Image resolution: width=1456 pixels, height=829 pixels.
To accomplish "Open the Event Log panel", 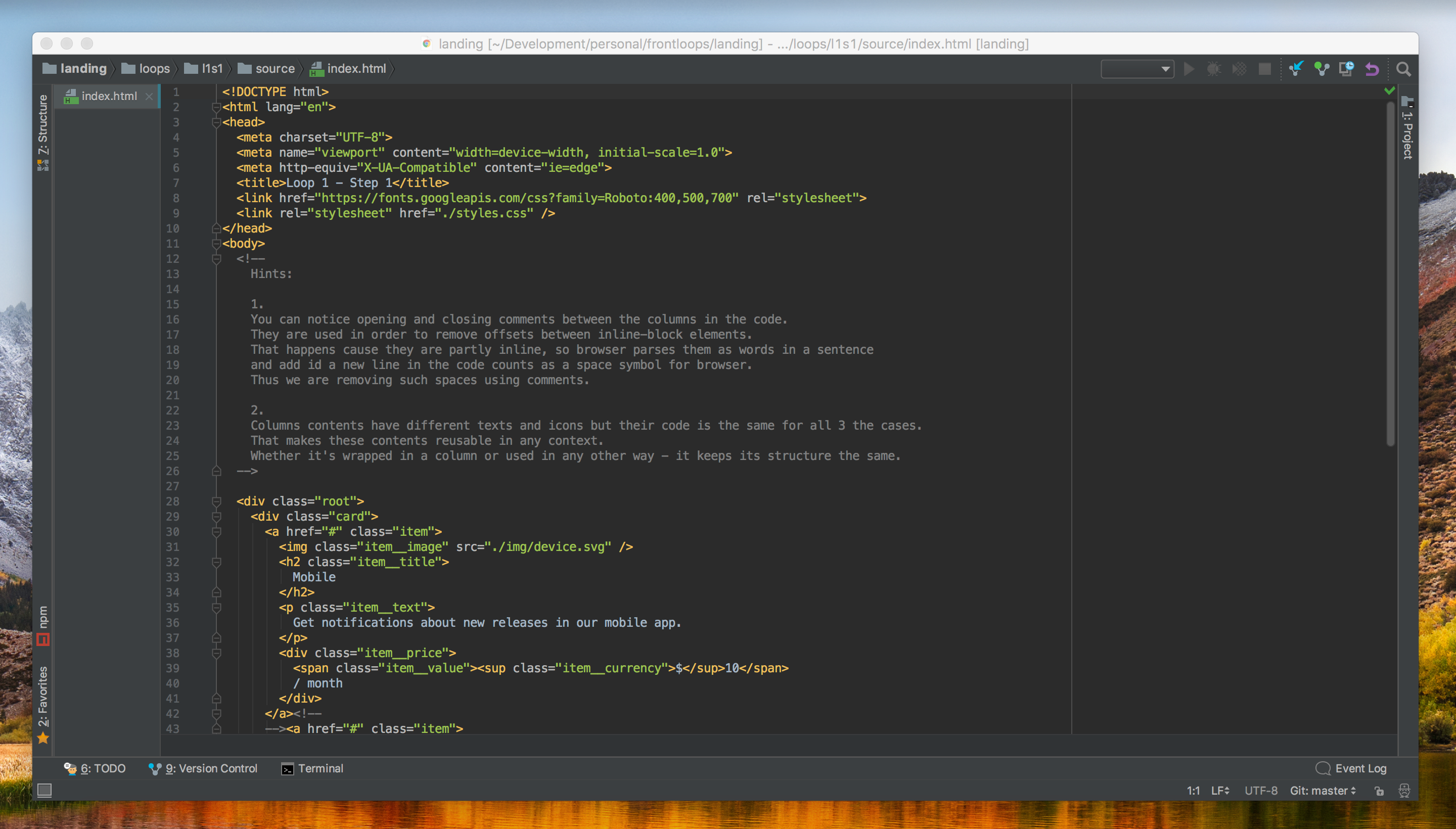I will click(1351, 768).
